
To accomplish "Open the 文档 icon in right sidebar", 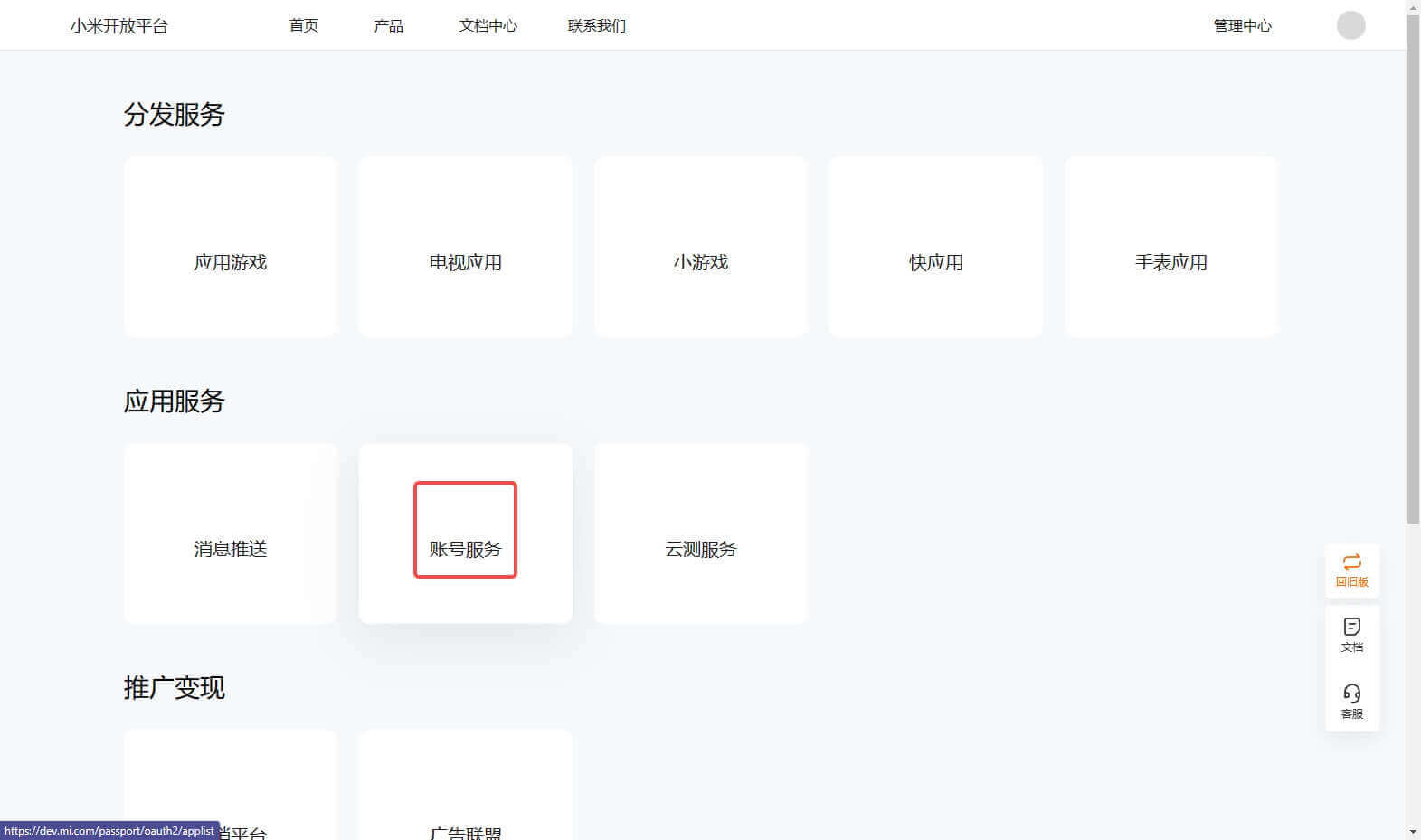I will [1351, 635].
